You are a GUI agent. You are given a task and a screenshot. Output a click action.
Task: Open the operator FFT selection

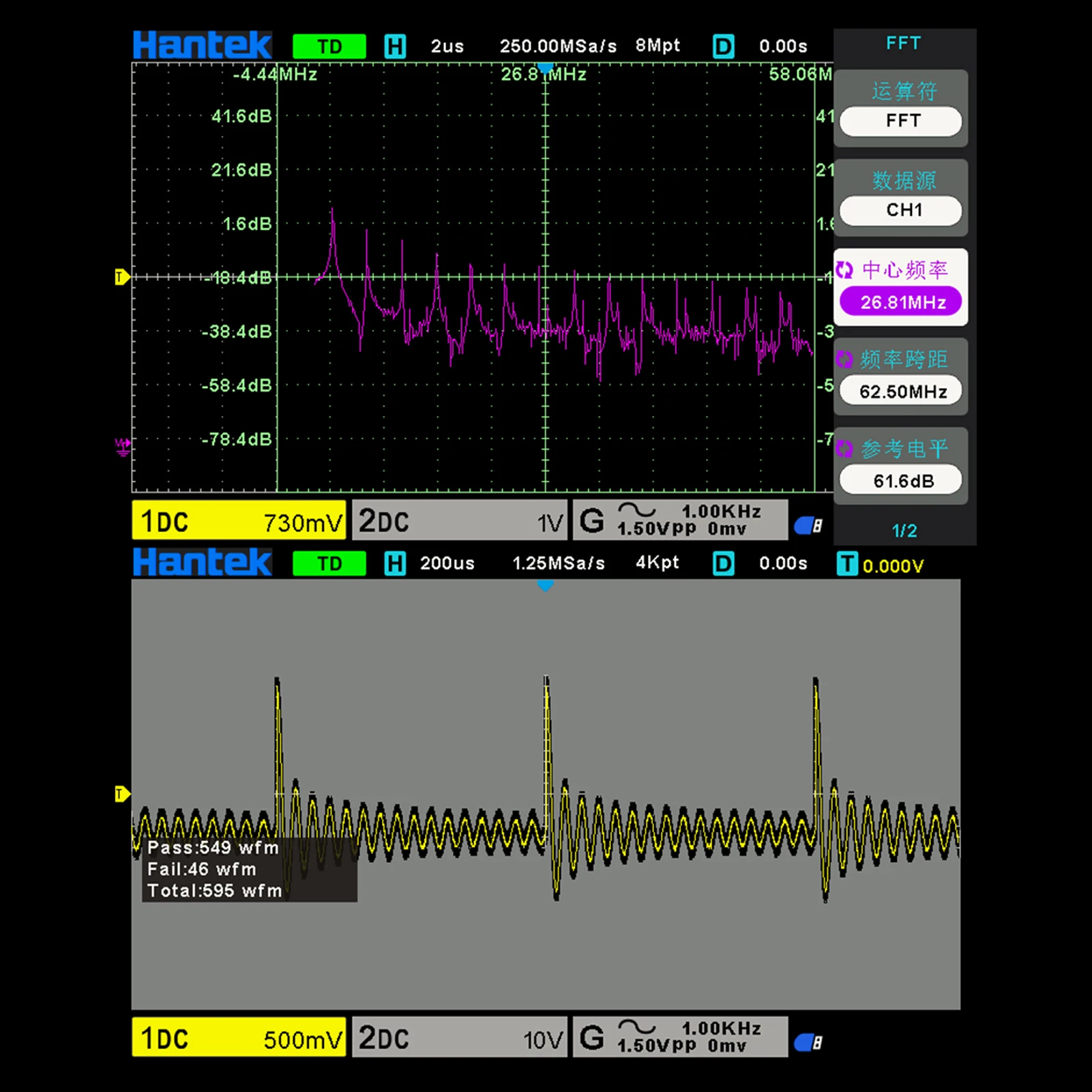900,121
